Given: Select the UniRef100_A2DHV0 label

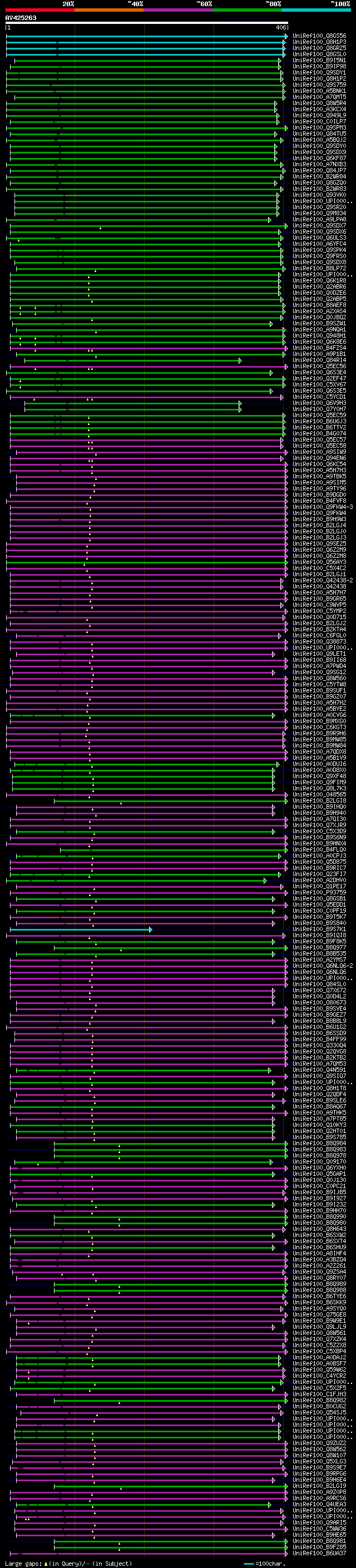Looking at the screenshot, I should click(x=319, y=880).
